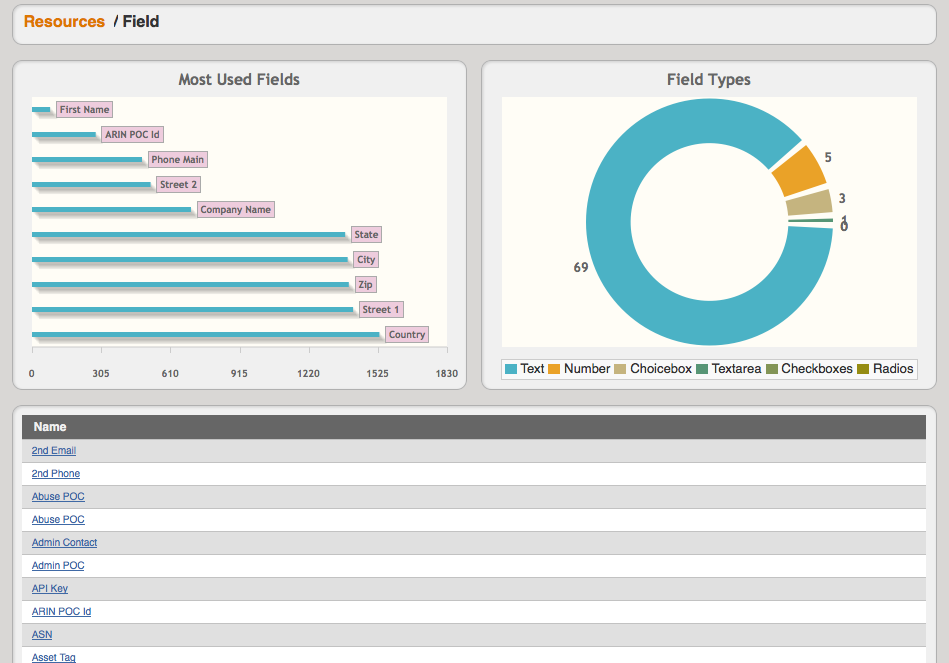Click the Text legend color swatch

click(511, 369)
